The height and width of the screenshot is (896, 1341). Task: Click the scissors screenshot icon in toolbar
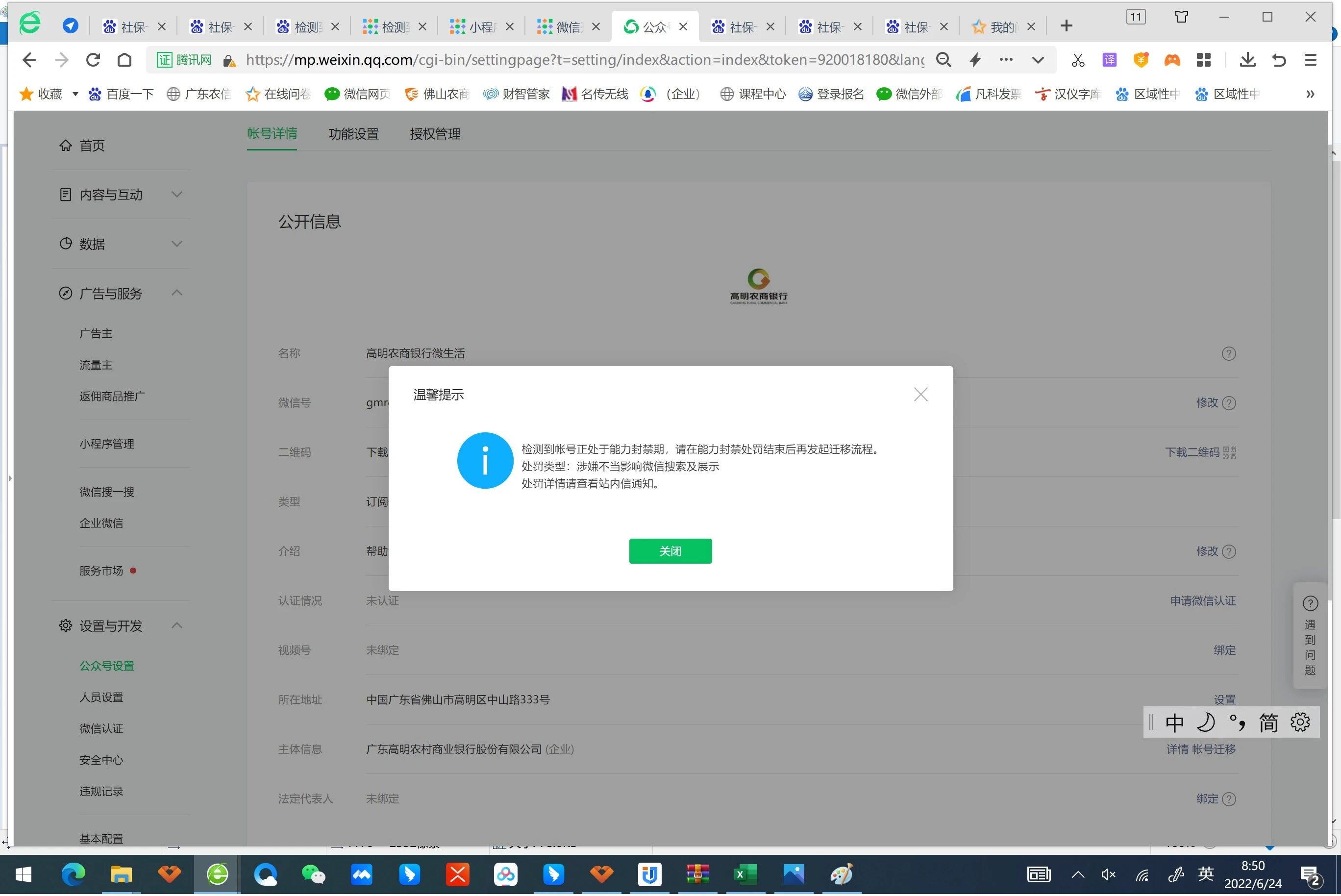pos(1078,60)
